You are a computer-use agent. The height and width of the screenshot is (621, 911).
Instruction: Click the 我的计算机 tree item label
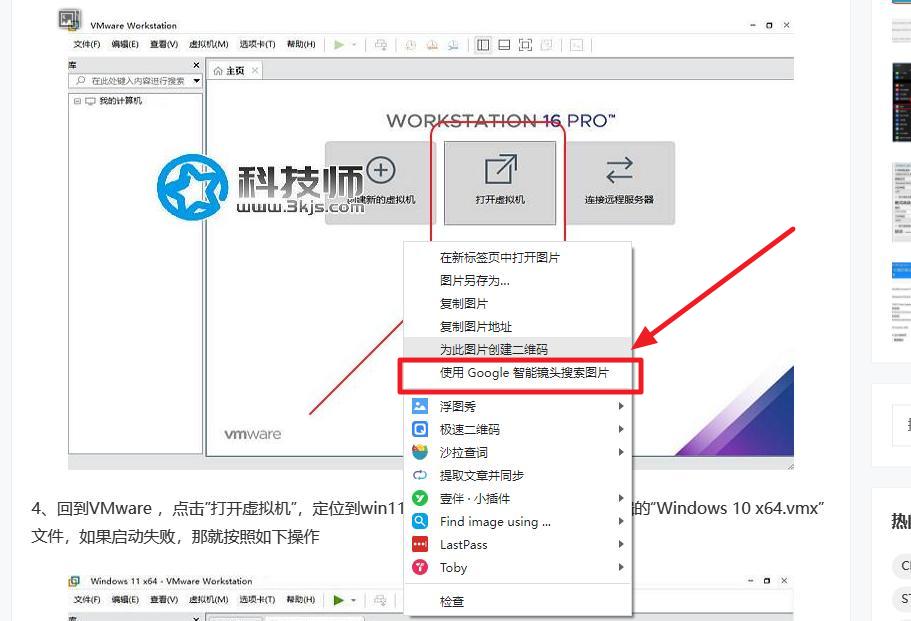[x=120, y=101]
